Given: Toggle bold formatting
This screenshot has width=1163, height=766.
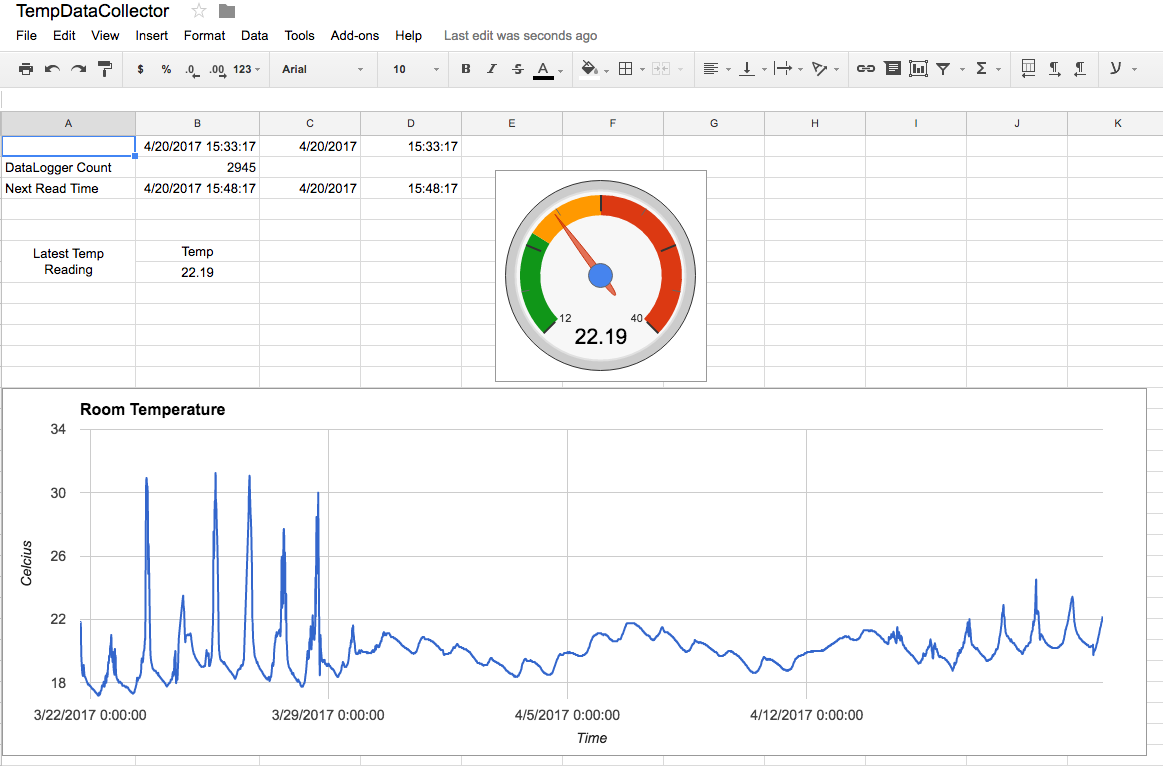Looking at the screenshot, I should tap(465, 69).
